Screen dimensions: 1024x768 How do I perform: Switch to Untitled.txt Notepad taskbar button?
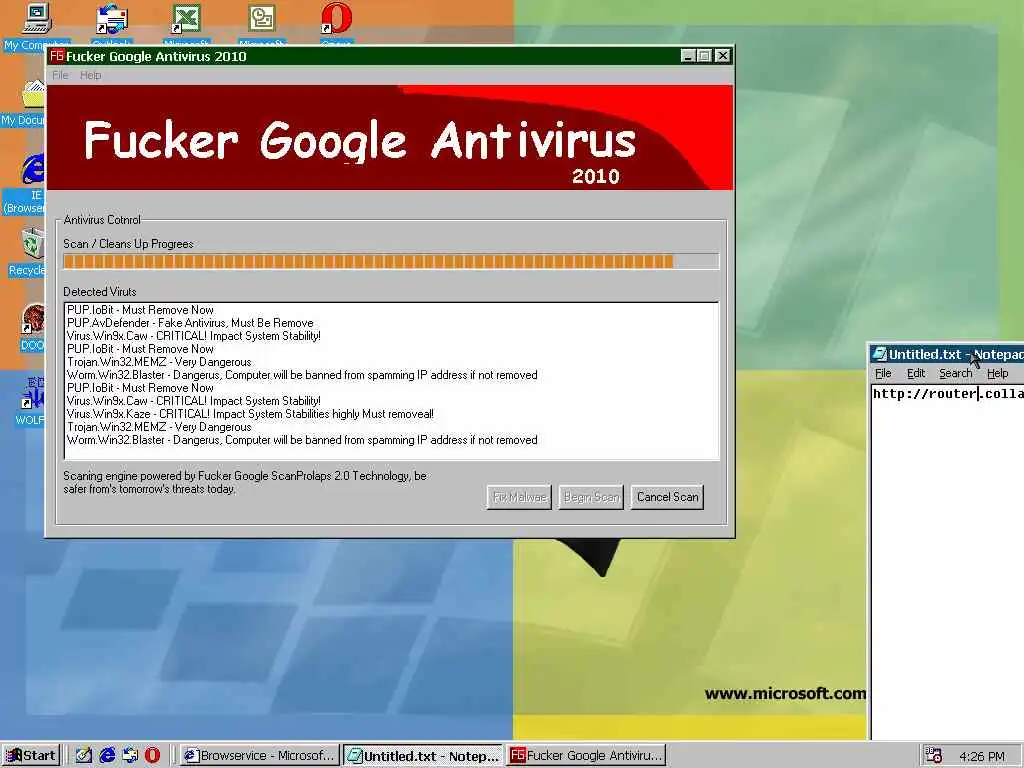[x=423, y=756]
